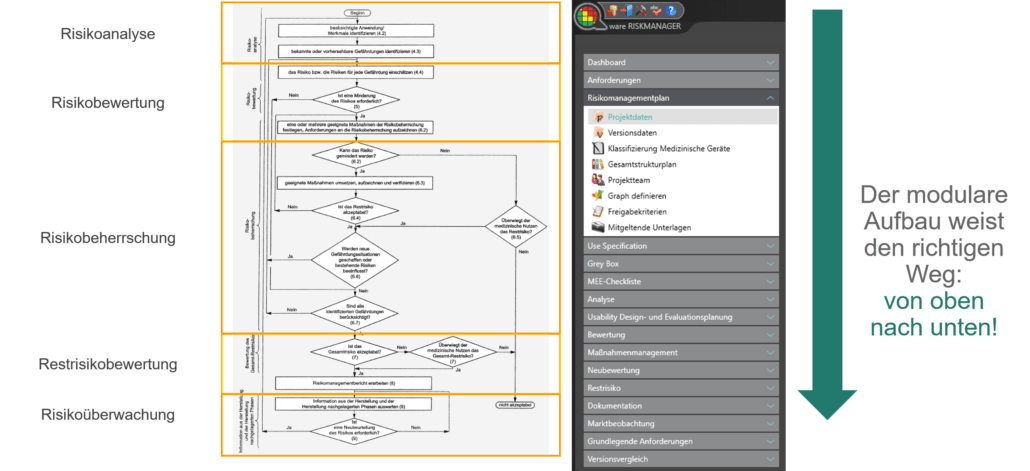Click the Graph definieren icon

click(597, 196)
